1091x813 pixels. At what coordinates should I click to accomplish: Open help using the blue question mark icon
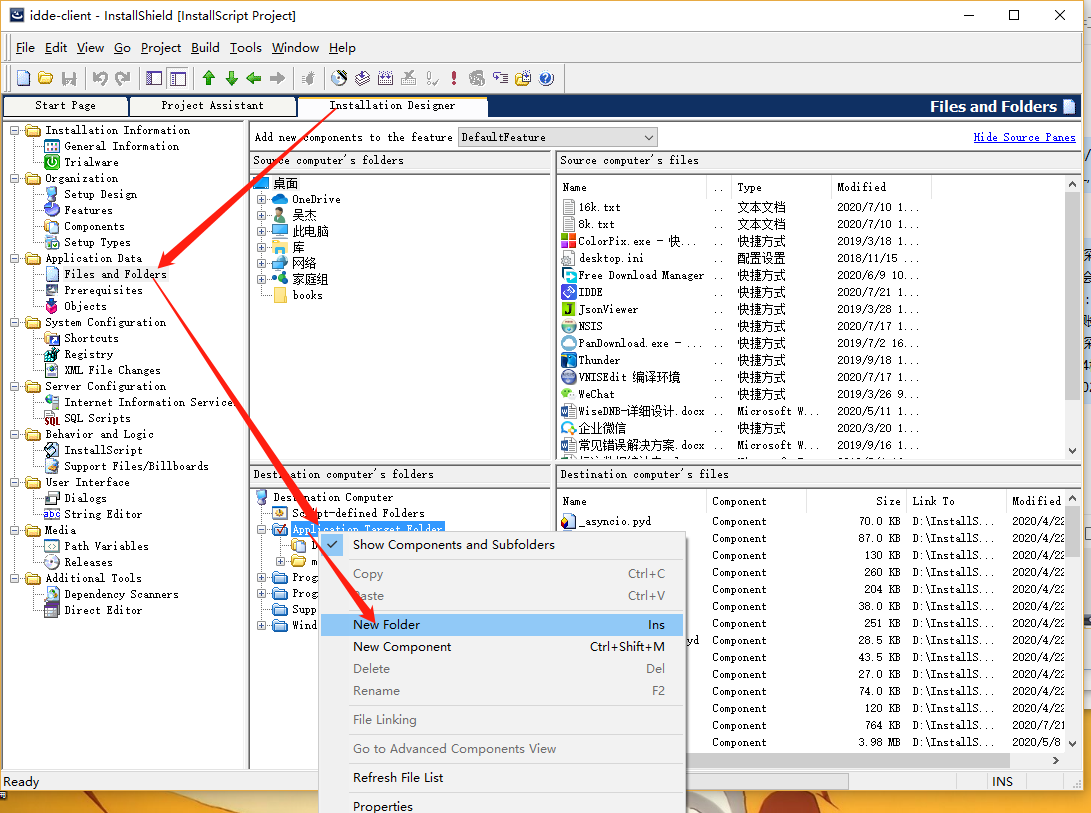point(546,78)
